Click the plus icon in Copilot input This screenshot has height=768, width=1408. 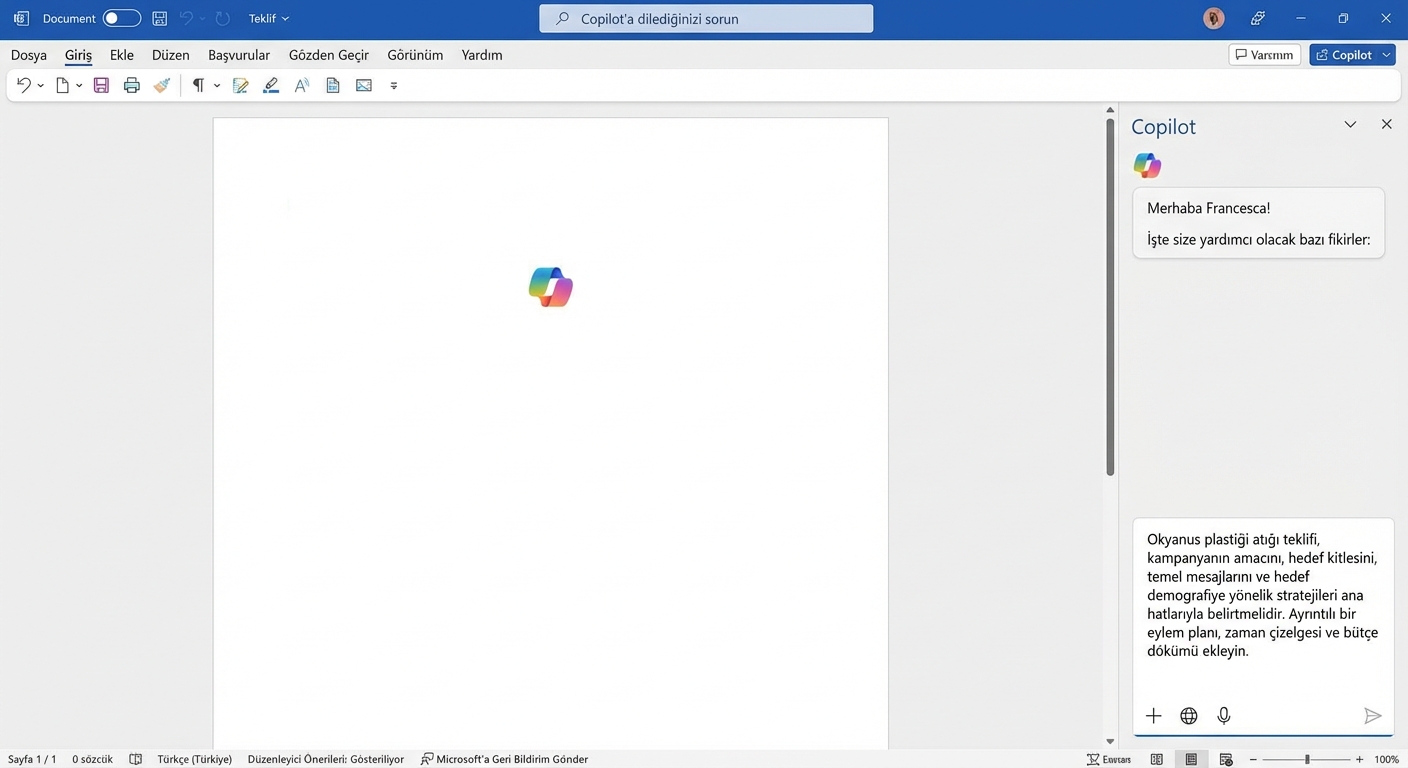1153,715
